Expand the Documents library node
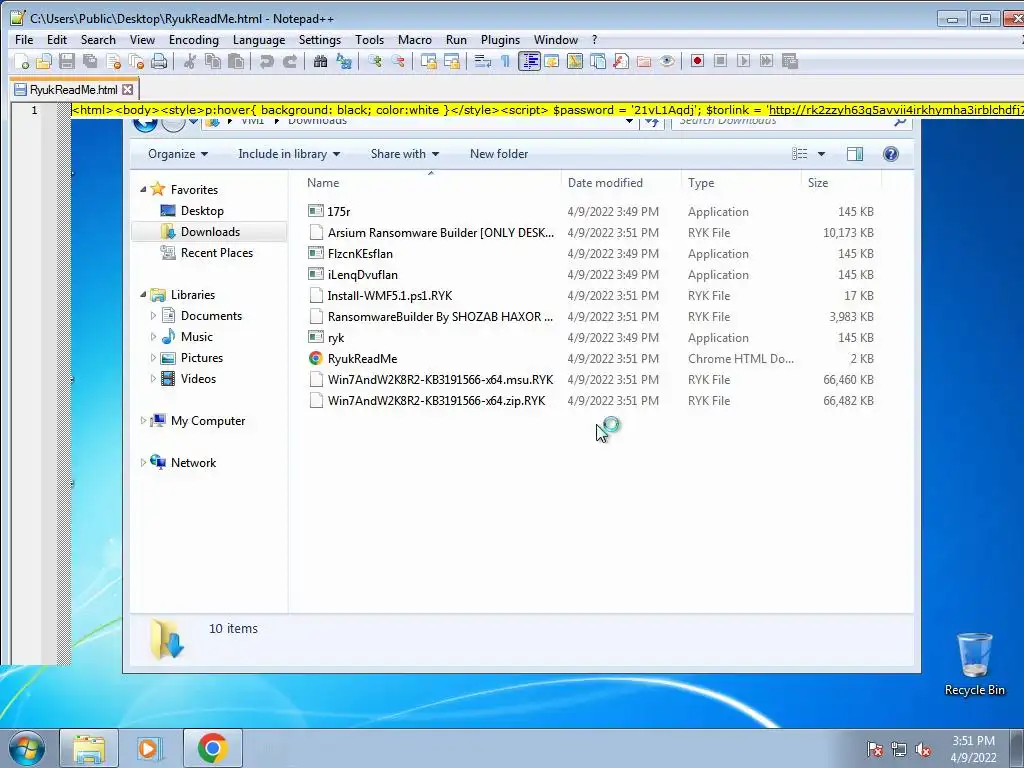Image resolution: width=1024 pixels, height=768 pixels. (153, 316)
